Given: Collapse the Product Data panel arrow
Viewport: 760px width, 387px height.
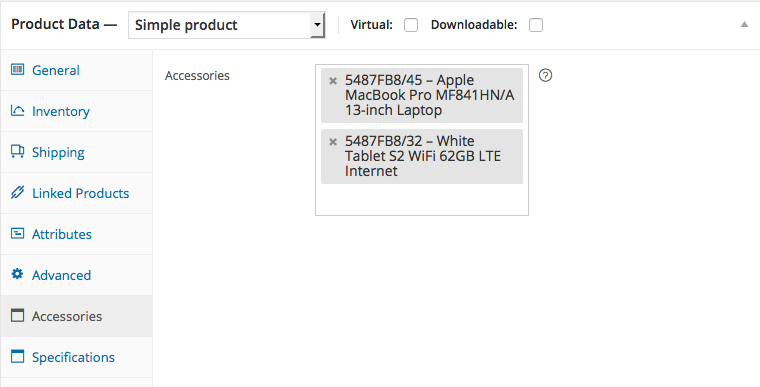Looking at the screenshot, I should (x=744, y=24).
